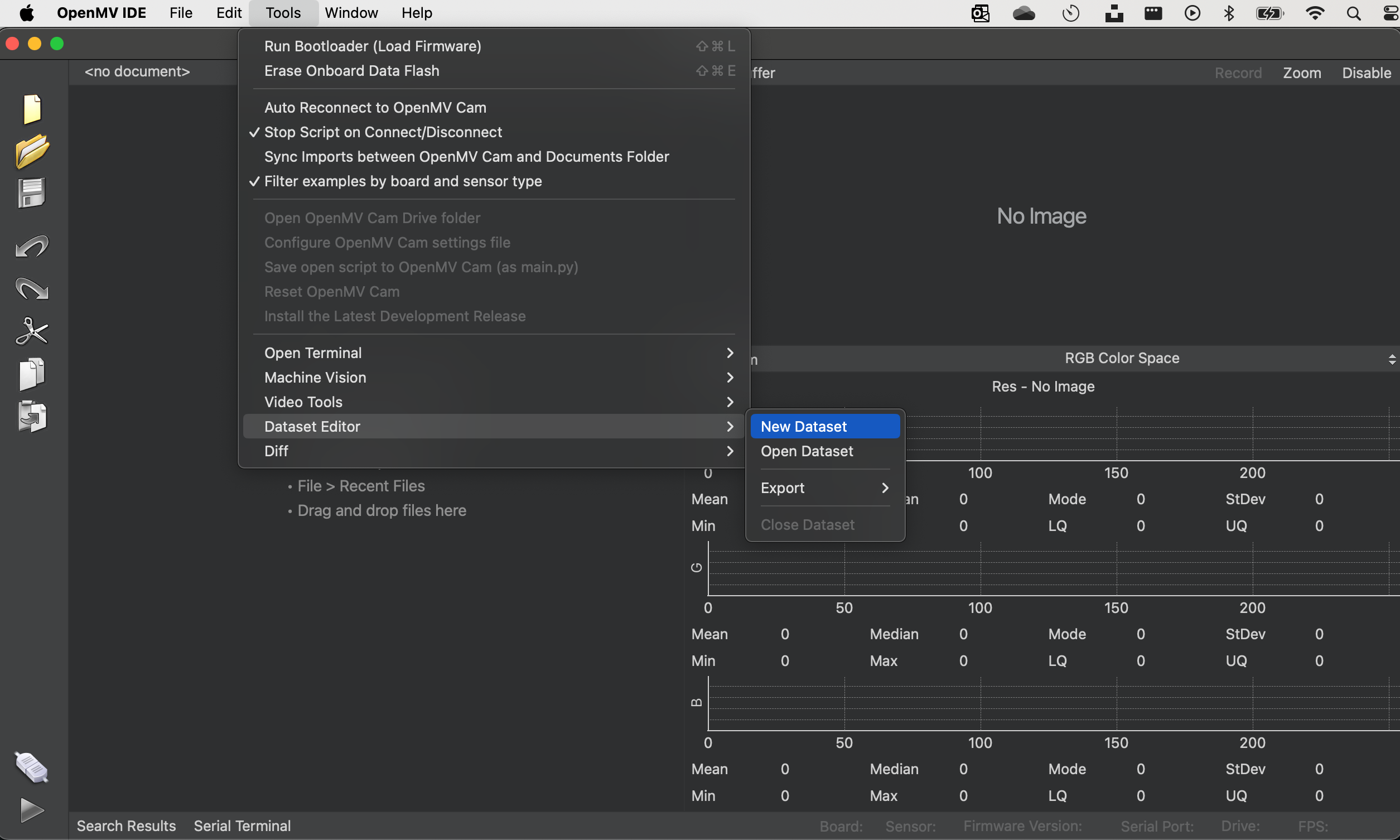
Task: Click the New File icon in sidebar
Action: 32,109
